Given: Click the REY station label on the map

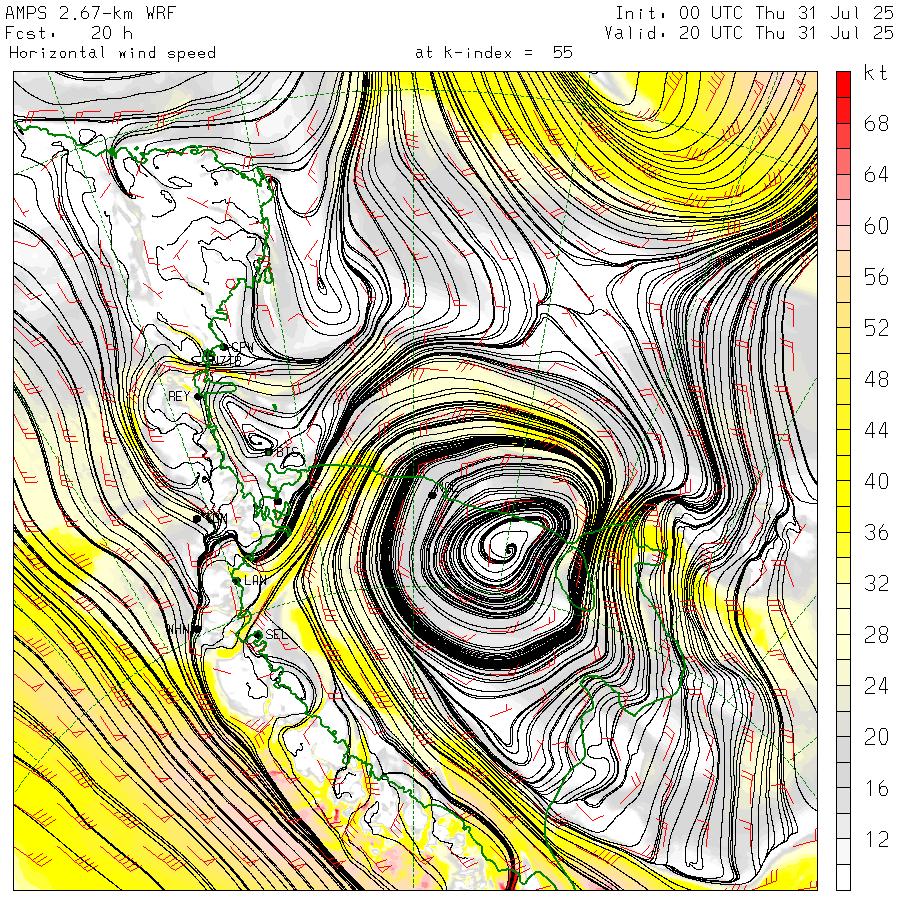Looking at the screenshot, I should [179, 396].
